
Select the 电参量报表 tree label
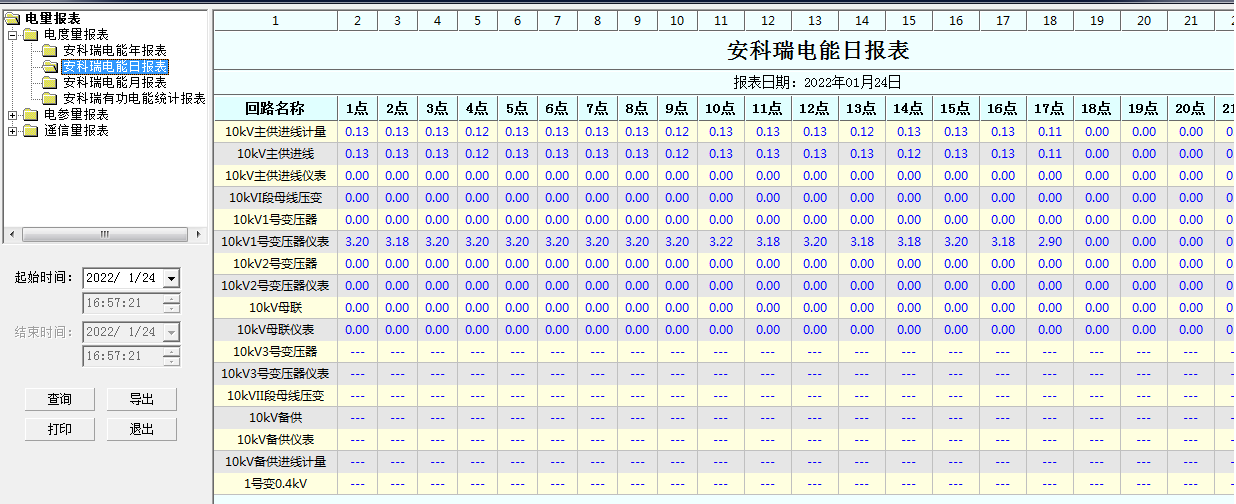click(x=76, y=114)
